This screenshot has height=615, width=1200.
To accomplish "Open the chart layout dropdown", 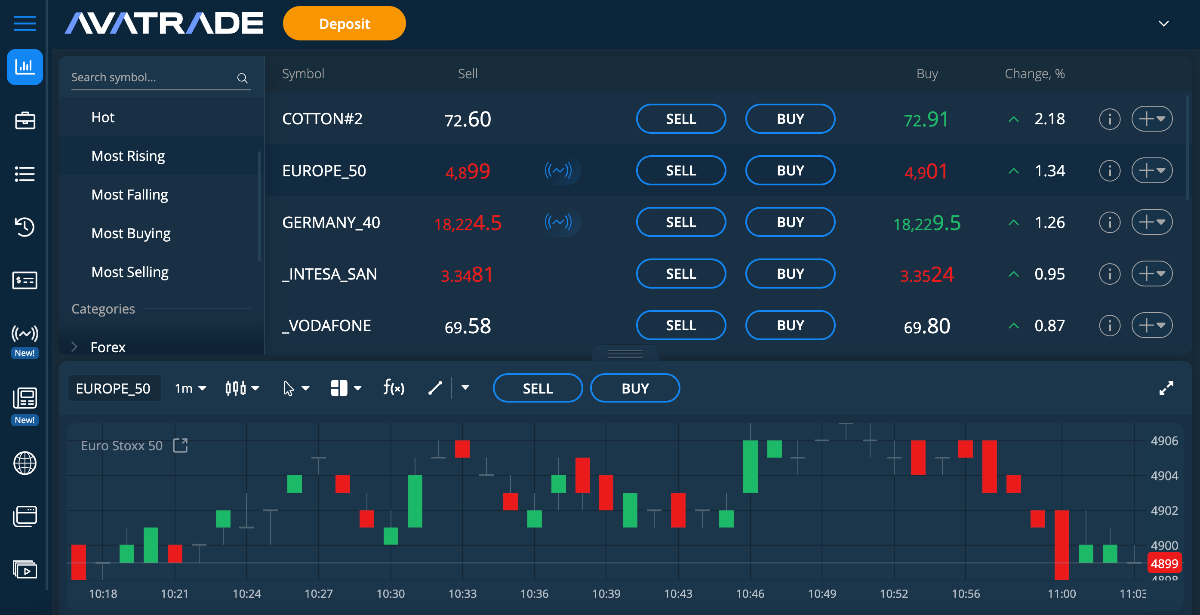I will [x=346, y=388].
